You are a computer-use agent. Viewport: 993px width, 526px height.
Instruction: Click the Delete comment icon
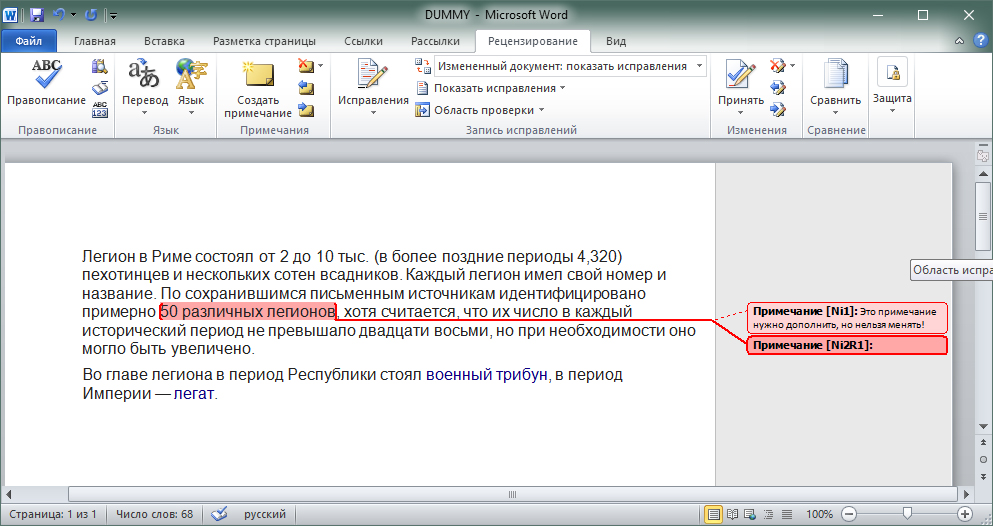point(306,65)
